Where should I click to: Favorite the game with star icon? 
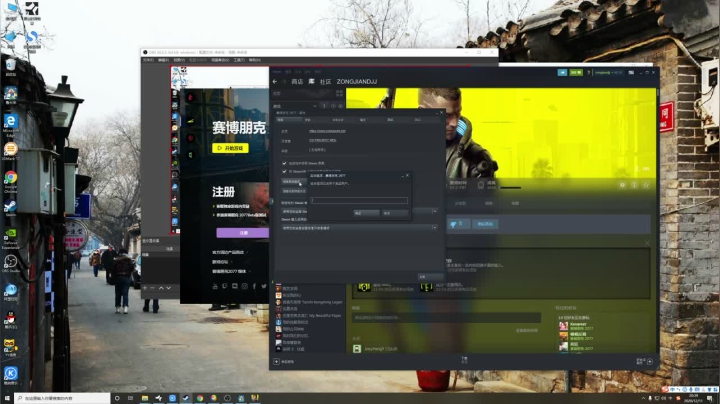[646, 185]
